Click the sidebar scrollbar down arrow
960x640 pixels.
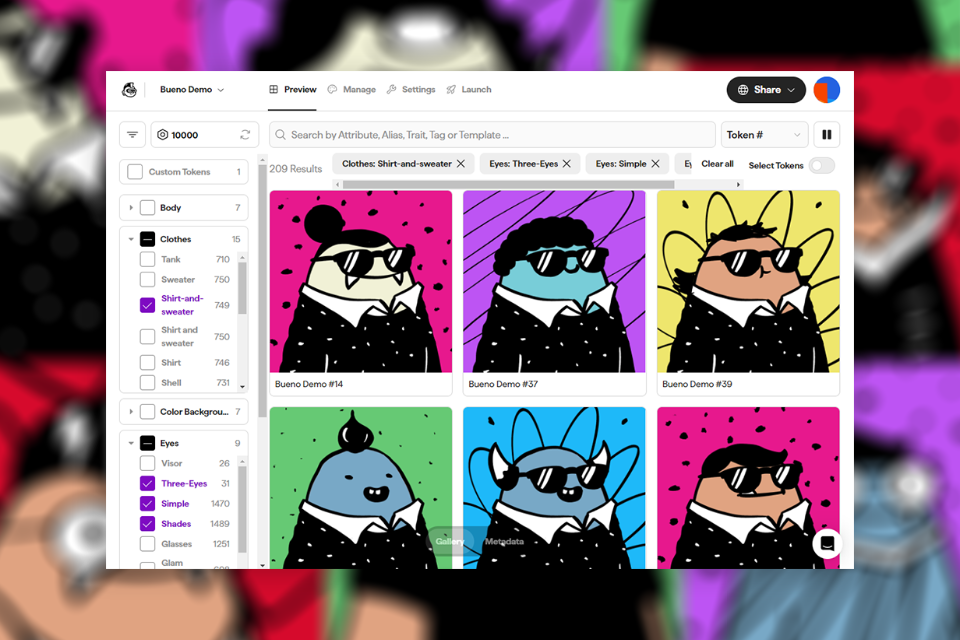click(263, 565)
